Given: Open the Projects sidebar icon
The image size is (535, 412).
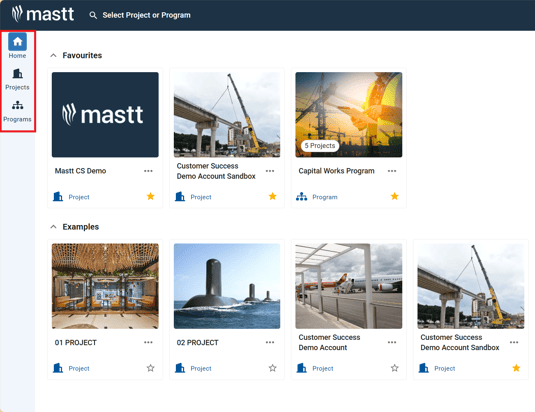Looking at the screenshot, I should pos(17,74).
